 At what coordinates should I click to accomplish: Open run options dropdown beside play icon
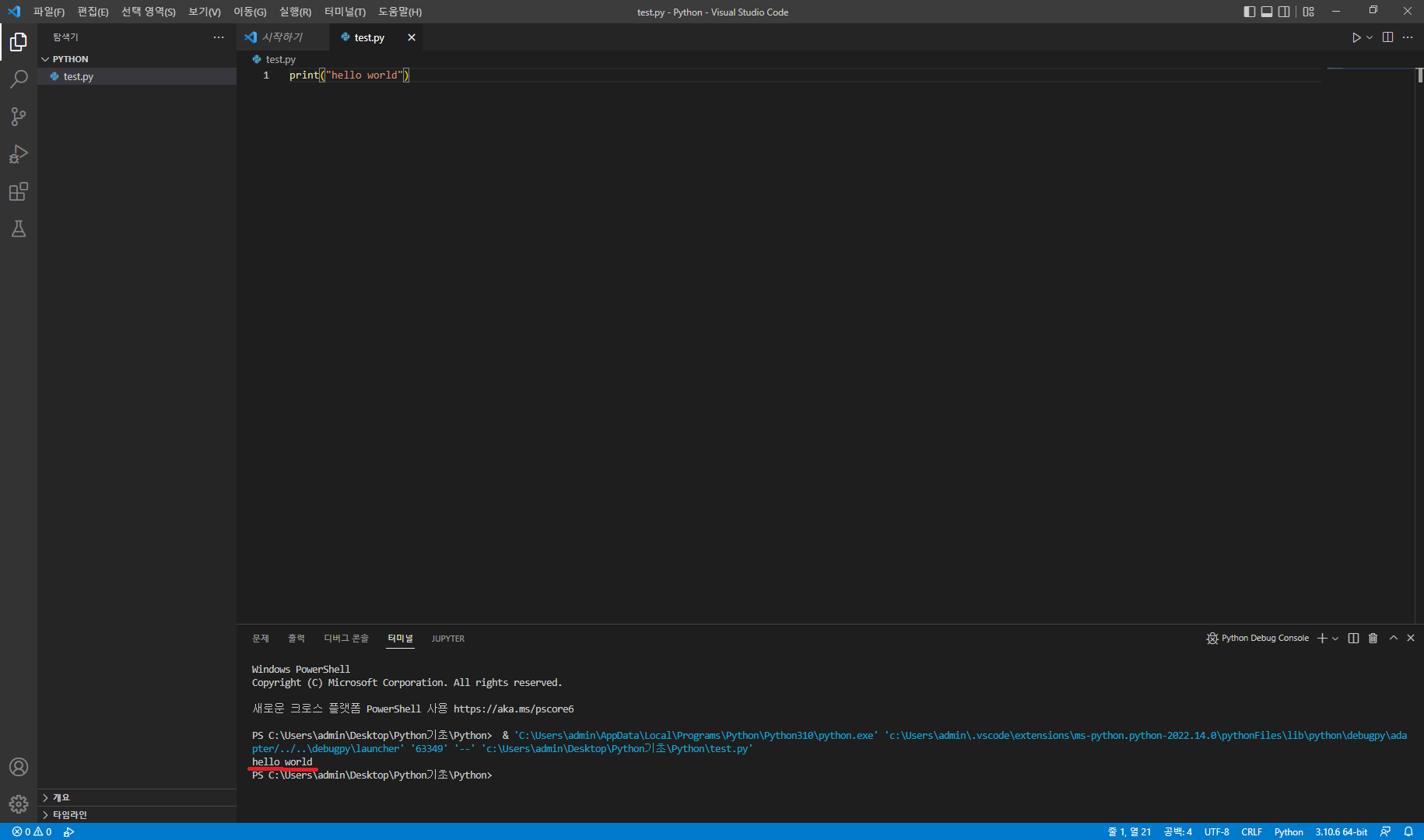(1370, 37)
